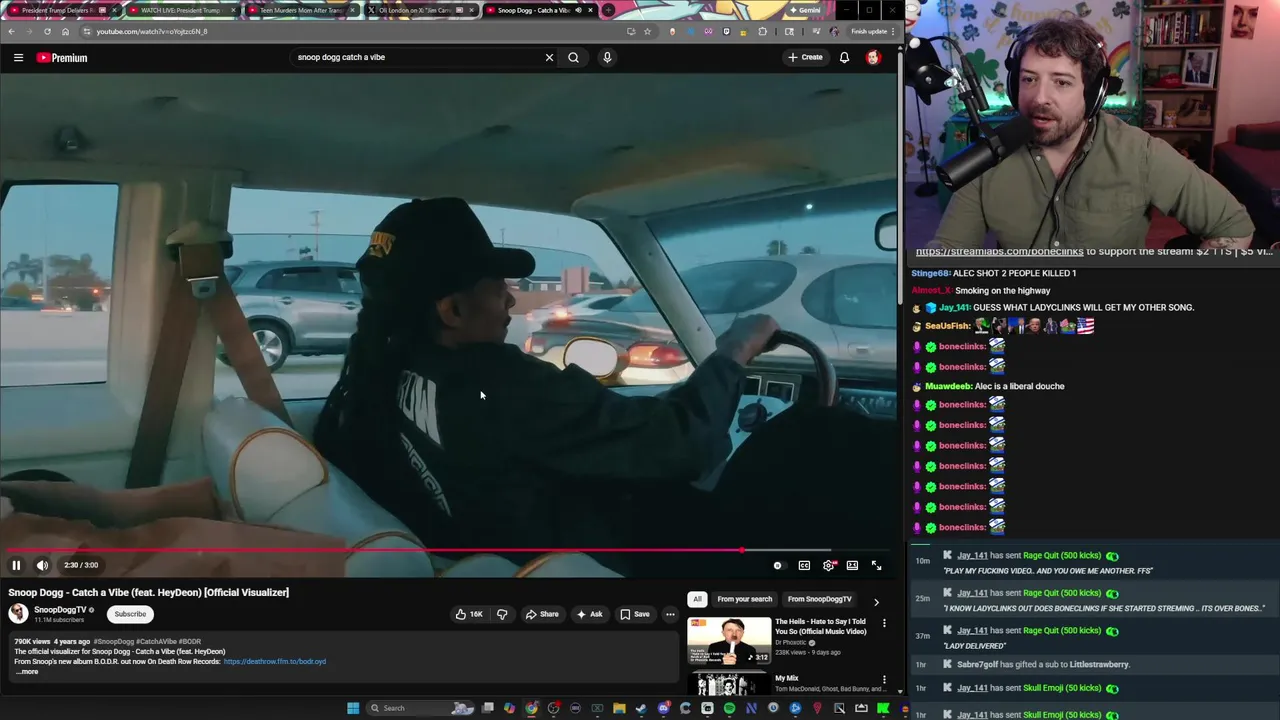1280x720 pixels.
Task: Open Spotify from the taskbar
Action: point(729,708)
